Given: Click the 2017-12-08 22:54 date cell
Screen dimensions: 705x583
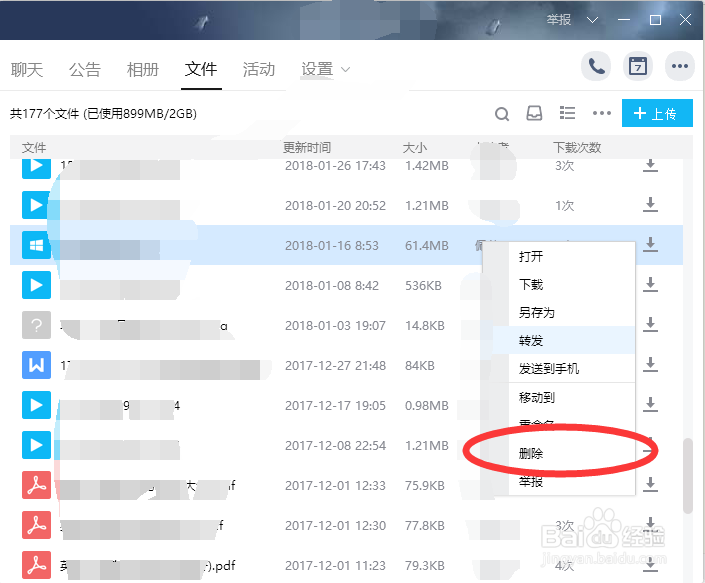Looking at the screenshot, I should [335, 445].
